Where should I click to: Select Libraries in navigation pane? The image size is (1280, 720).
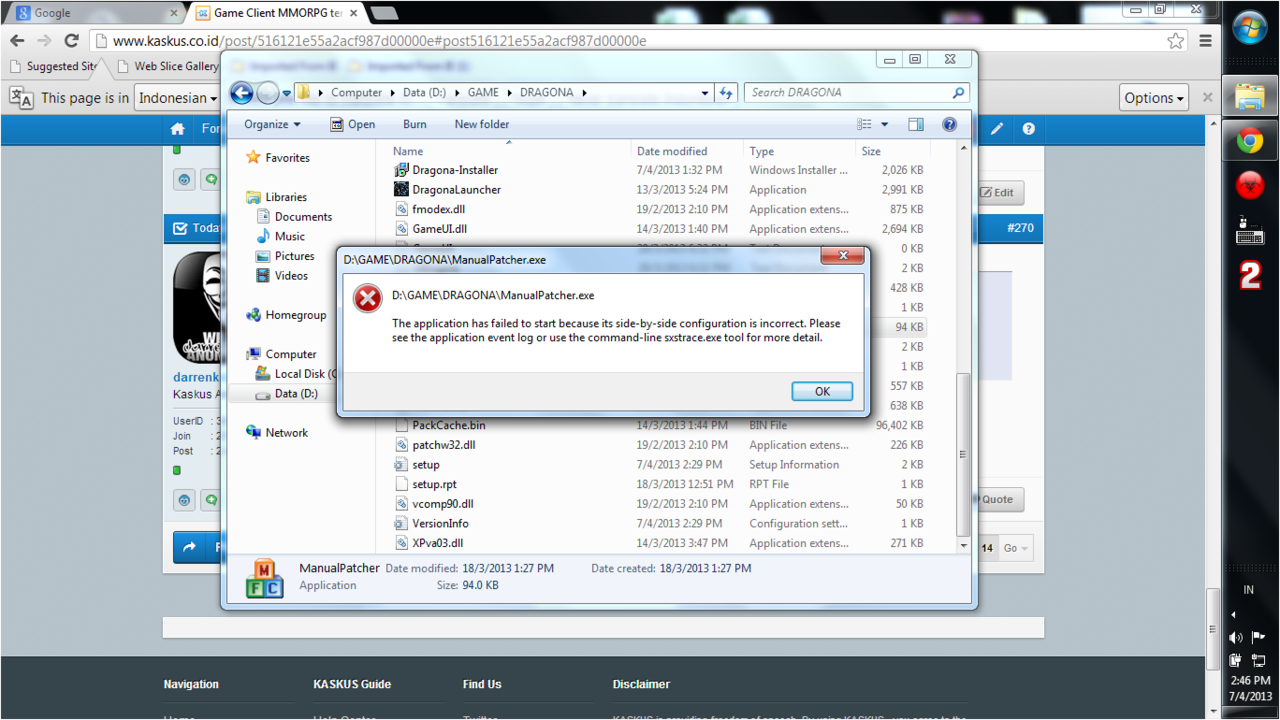(286, 197)
